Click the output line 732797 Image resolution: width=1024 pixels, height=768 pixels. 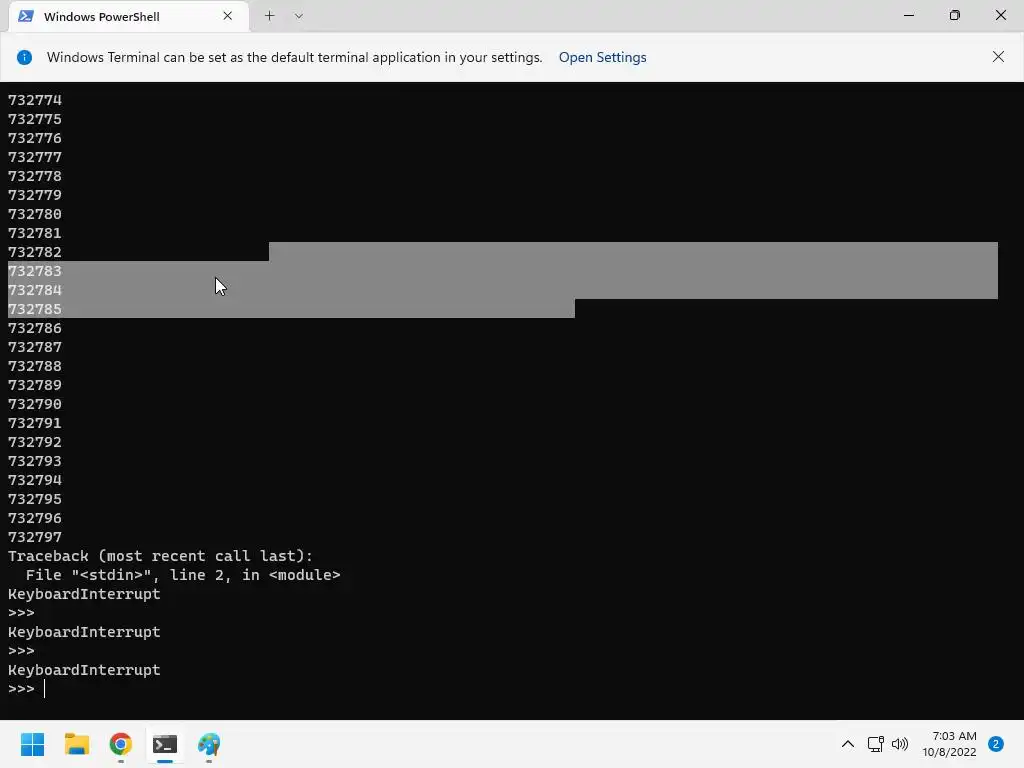point(35,537)
